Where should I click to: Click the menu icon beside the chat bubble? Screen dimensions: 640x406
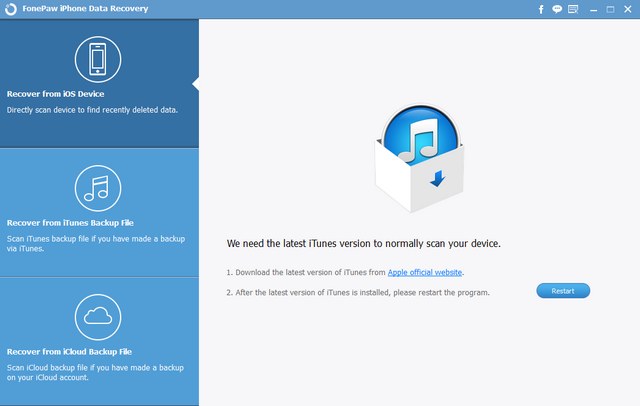572,9
